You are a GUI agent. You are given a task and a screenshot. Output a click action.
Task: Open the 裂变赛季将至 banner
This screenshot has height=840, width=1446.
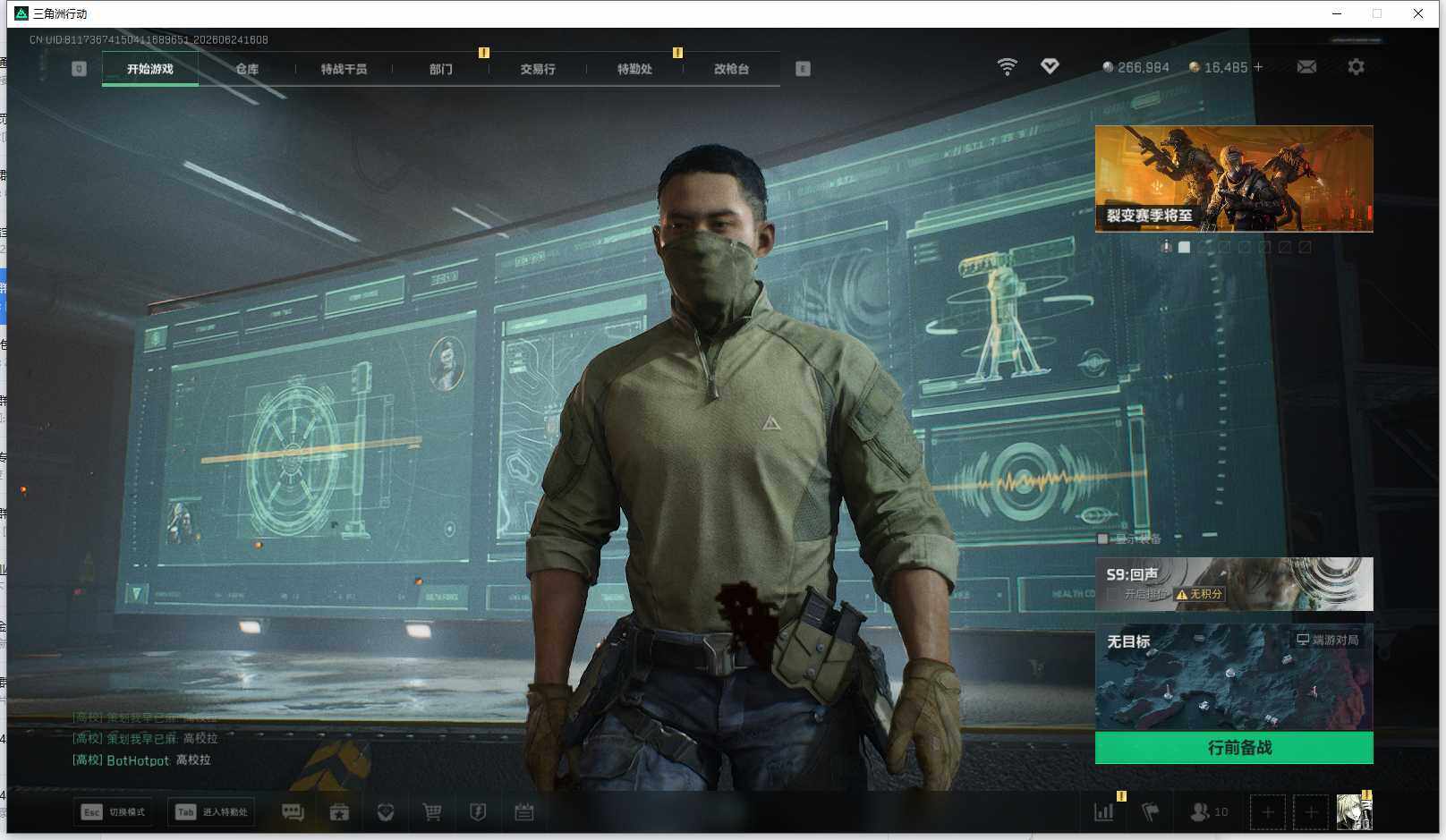tap(1234, 179)
